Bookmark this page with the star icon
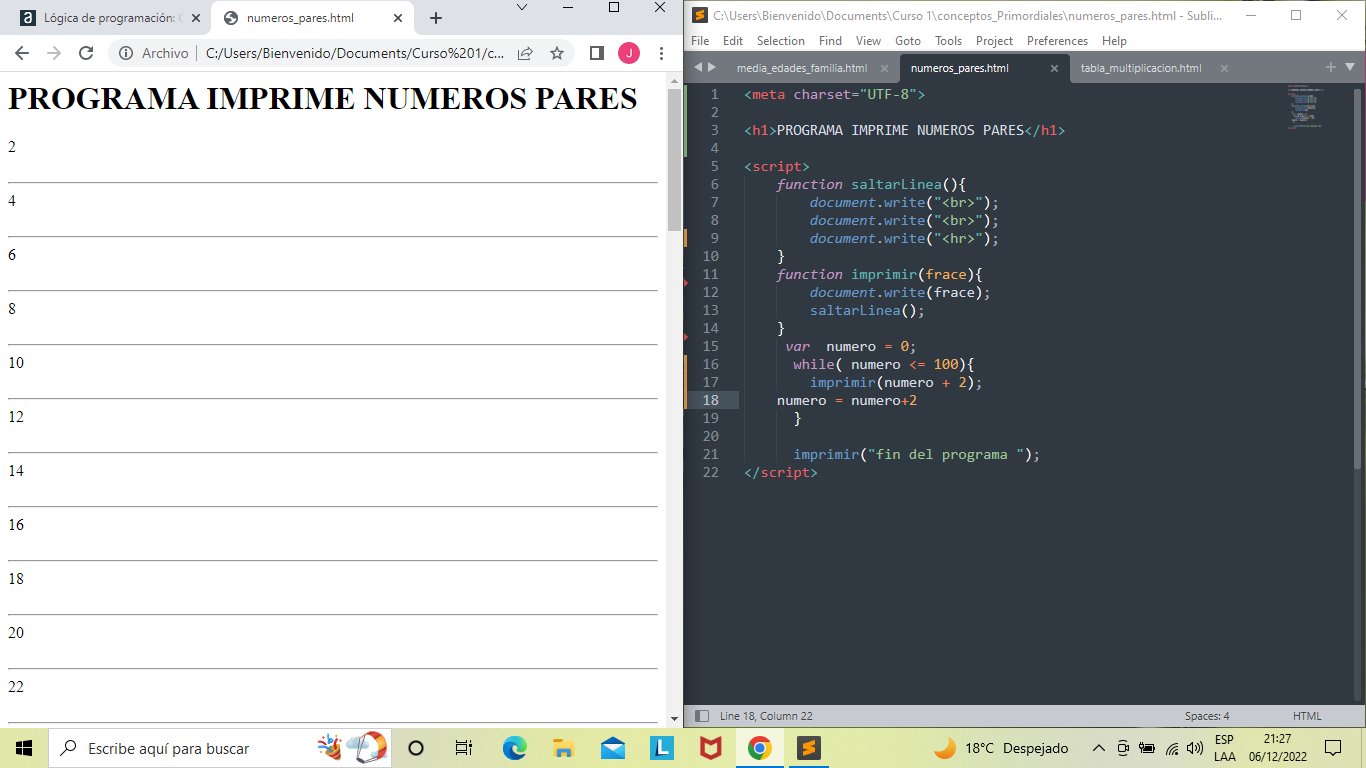This screenshot has width=1366, height=768. point(557,53)
